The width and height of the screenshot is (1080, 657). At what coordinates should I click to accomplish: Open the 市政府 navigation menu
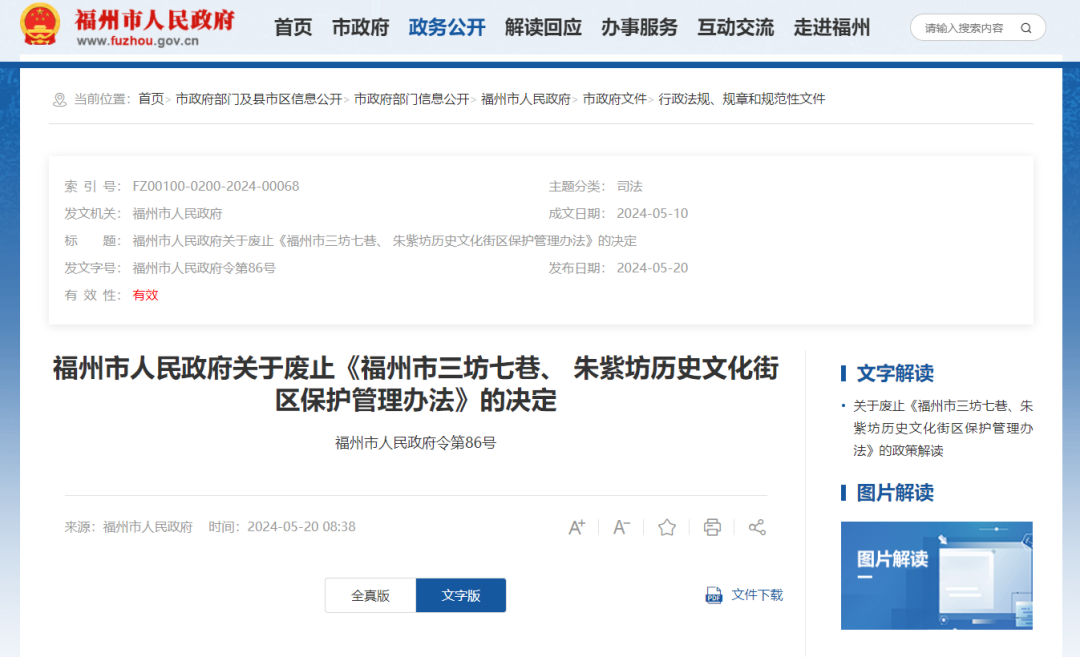pos(360,28)
